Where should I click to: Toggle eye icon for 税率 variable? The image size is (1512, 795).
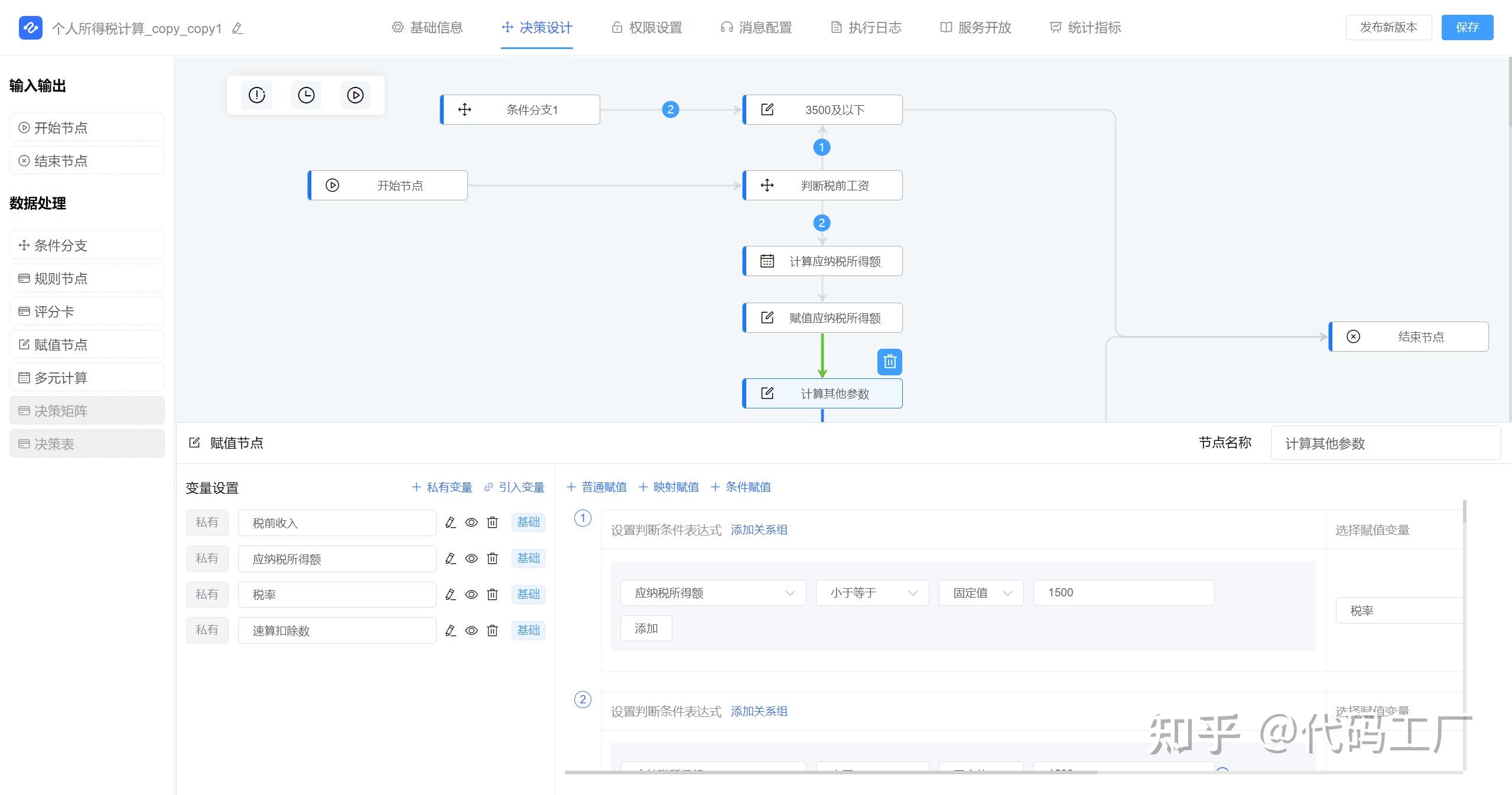pyautogui.click(x=471, y=595)
